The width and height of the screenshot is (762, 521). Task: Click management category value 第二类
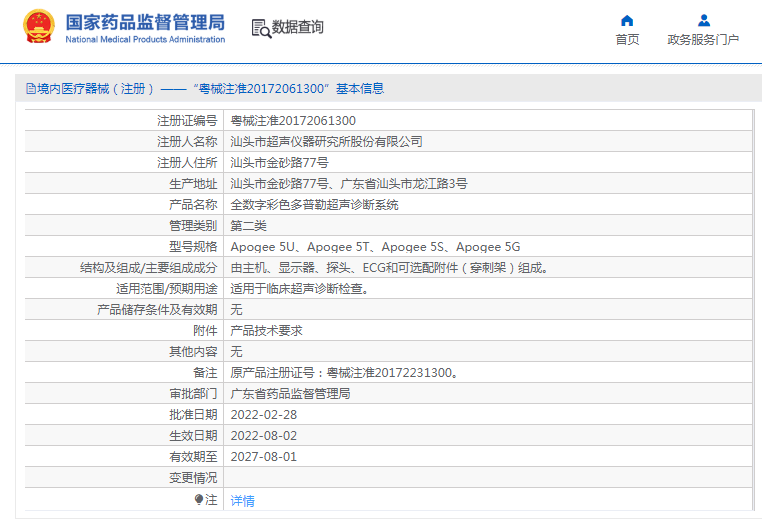click(248, 226)
